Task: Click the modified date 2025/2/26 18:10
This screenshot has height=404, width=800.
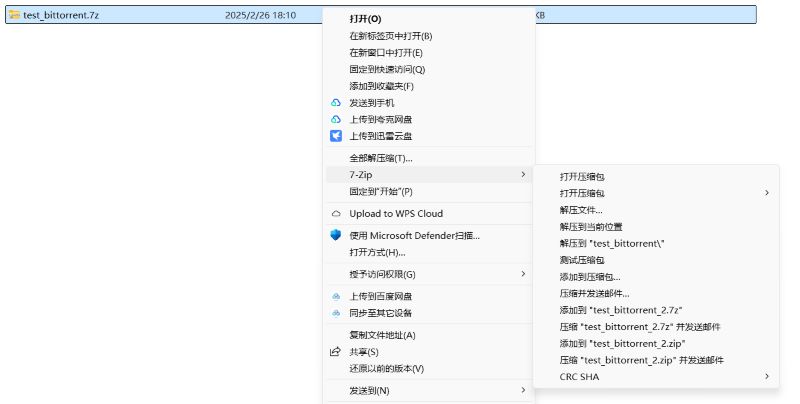Action: (x=260, y=15)
